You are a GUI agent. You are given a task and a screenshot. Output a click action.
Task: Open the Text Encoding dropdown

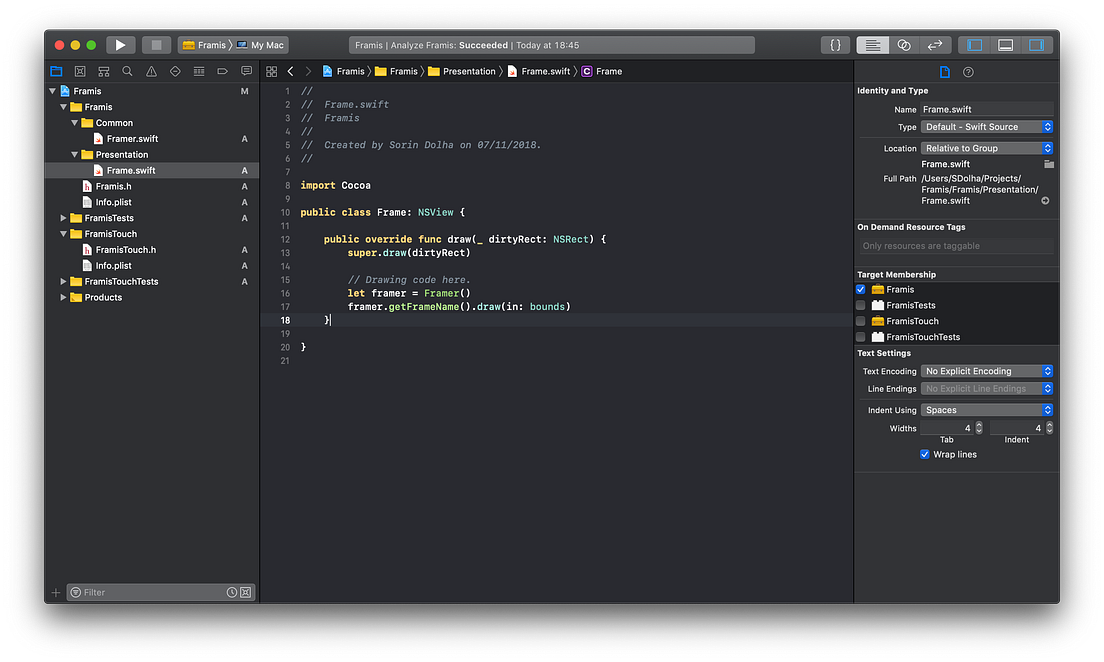click(x=986, y=371)
